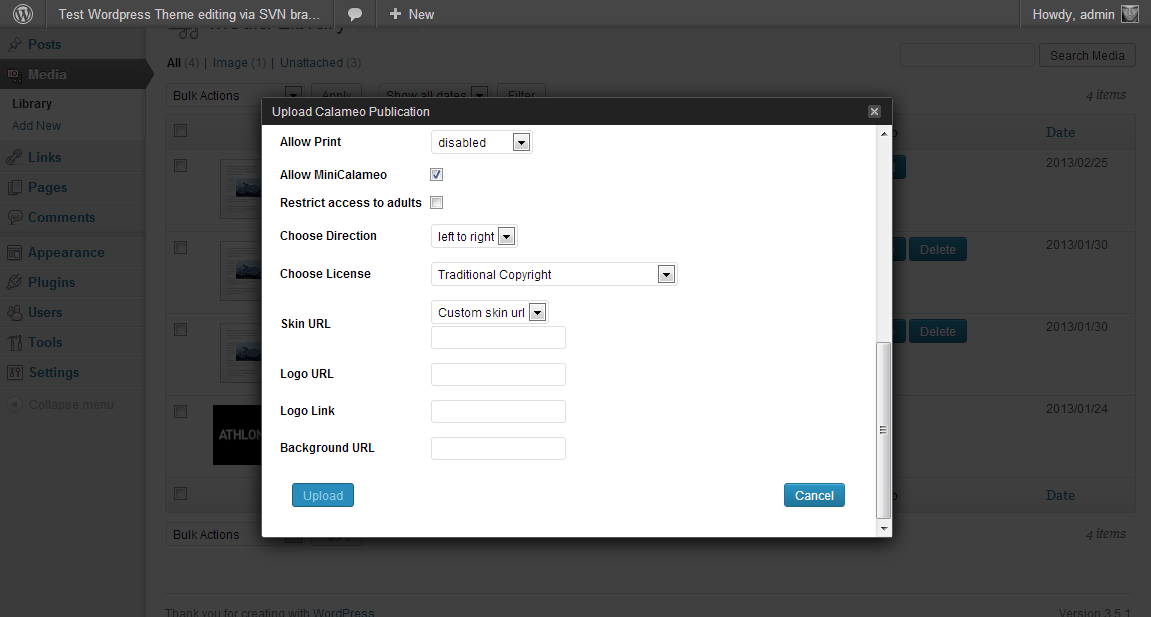The image size is (1151, 617).
Task: Click the Background URL input field
Action: (x=498, y=448)
